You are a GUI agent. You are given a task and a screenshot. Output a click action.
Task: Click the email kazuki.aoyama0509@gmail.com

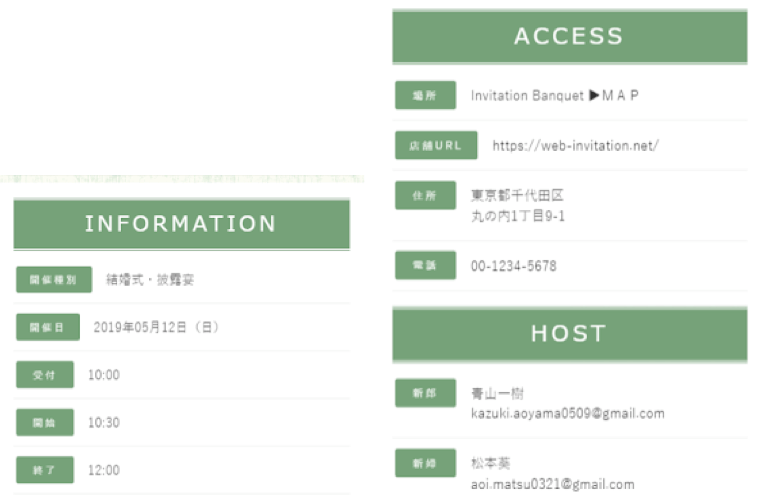point(567,414)
